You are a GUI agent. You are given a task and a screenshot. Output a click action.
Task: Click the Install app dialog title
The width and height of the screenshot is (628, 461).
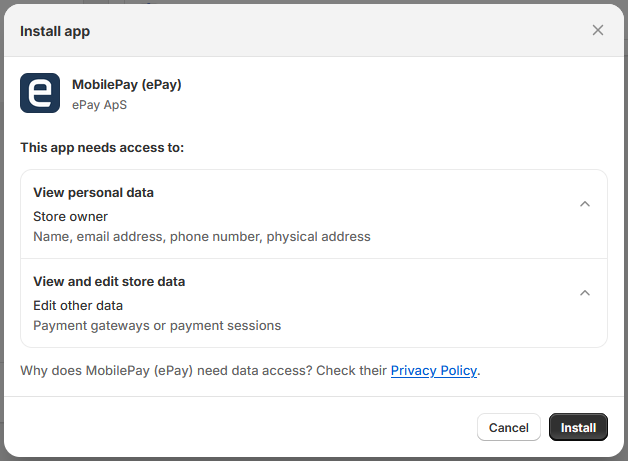tap(55, 31)
